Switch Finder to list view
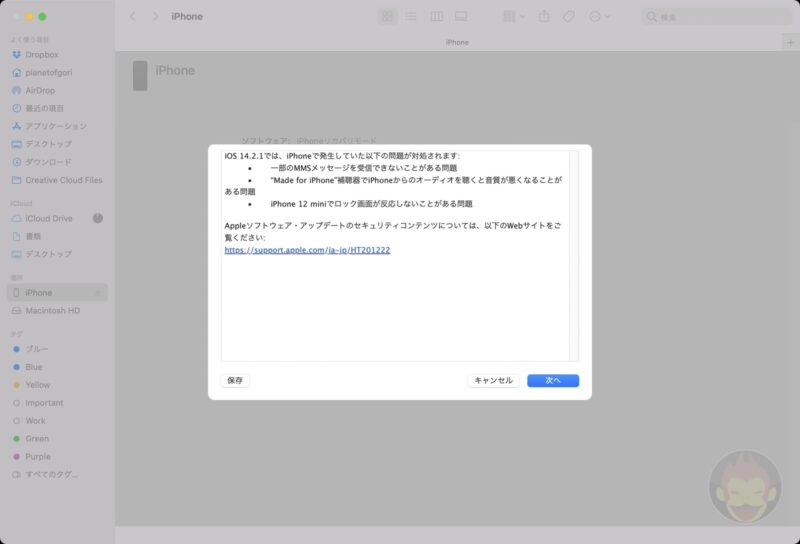 click(x=411, y=17)
